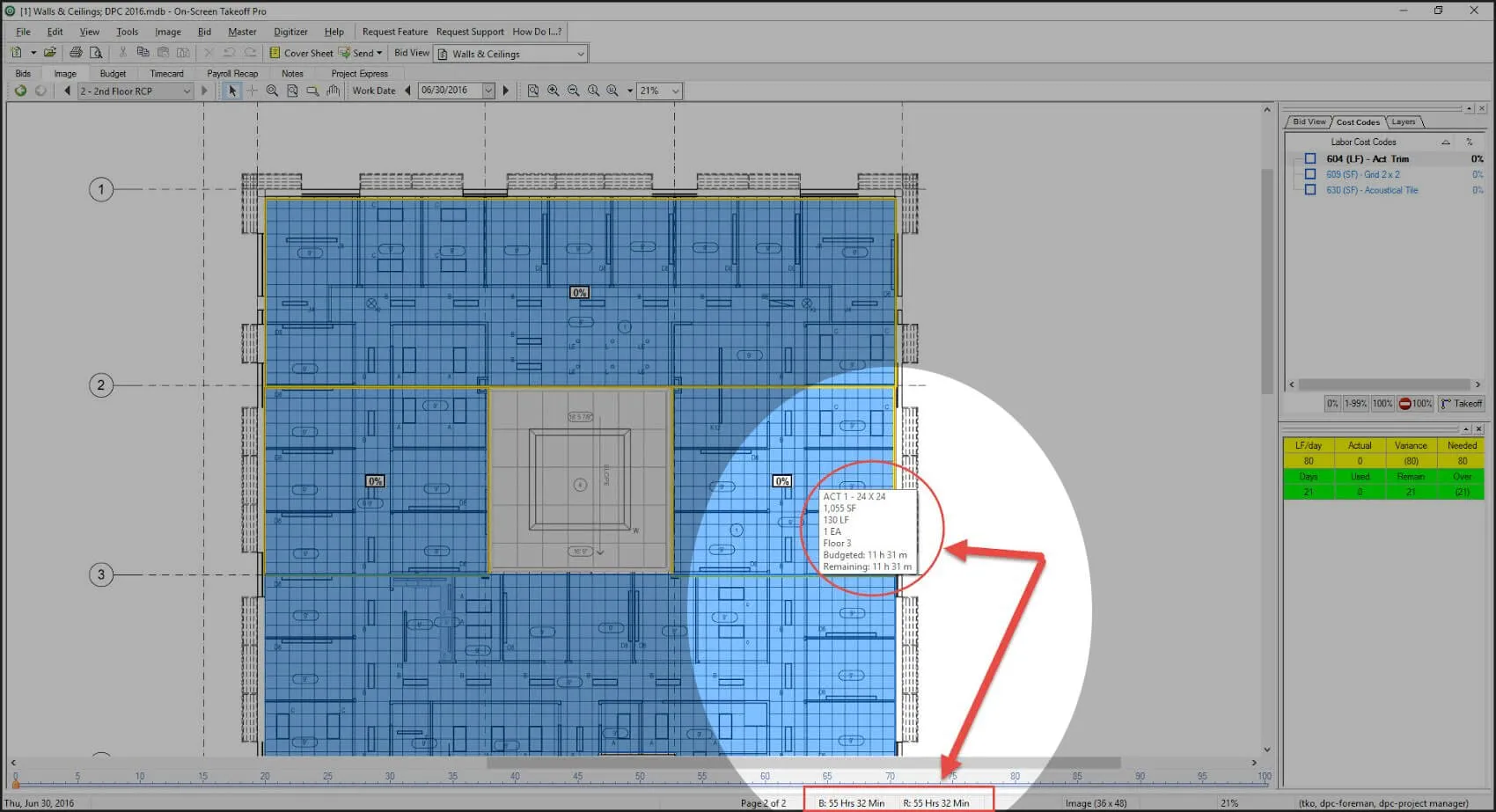Screen dimensions: 1496x812
Task: Sort by Labor Cost Codes column arrow
Action: 1446,142
